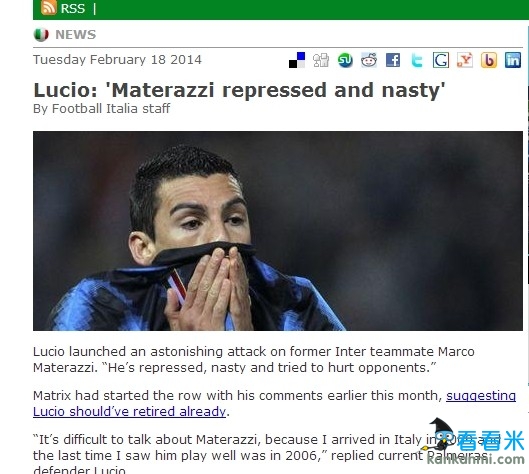The image size is (529, 474).
Task: Click the Tuesday February 18 2014 date
Action: pos(117,60)
